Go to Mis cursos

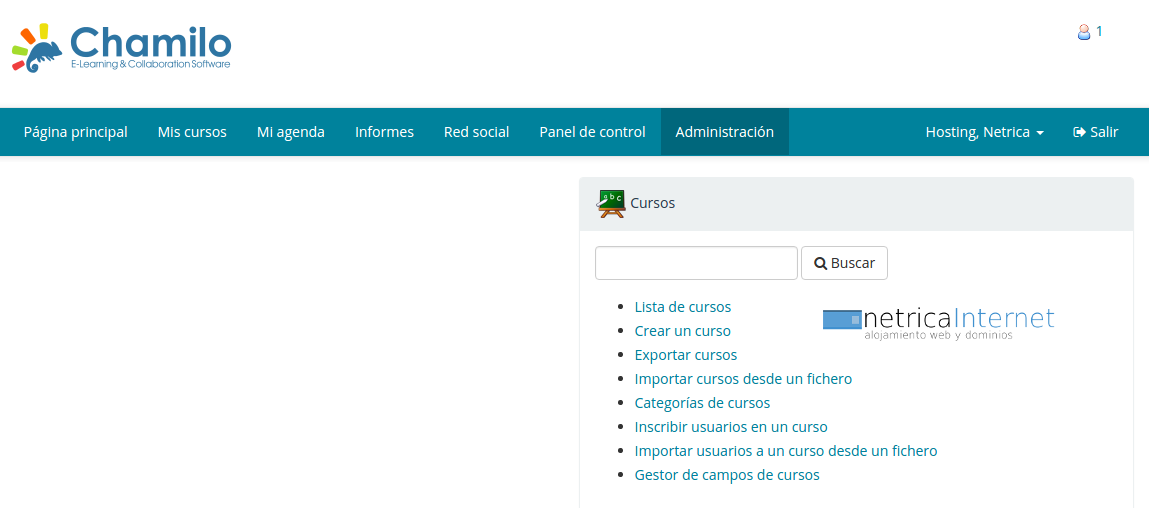(192, 132)
